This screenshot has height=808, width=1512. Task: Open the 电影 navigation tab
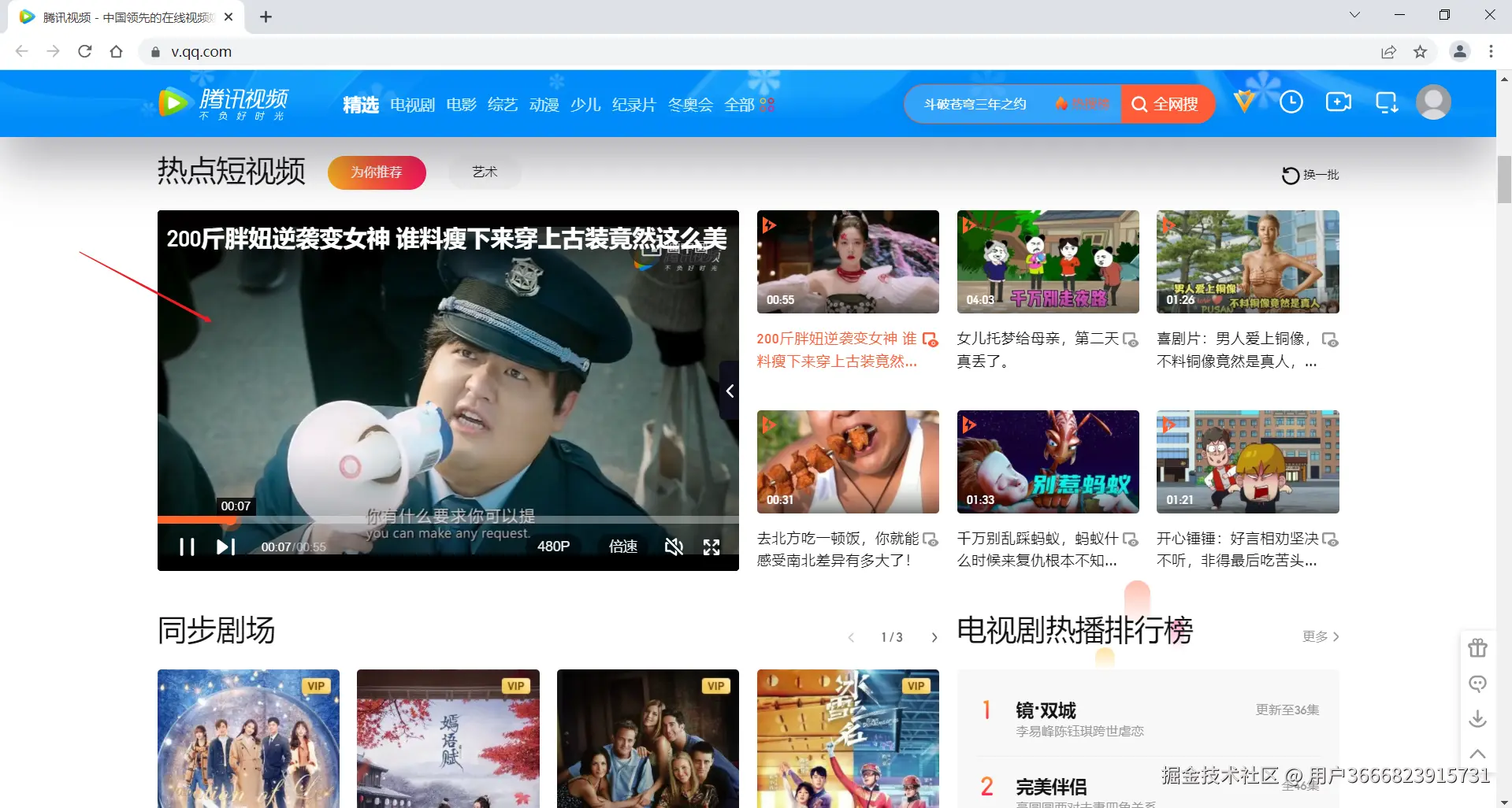point(461,105)
